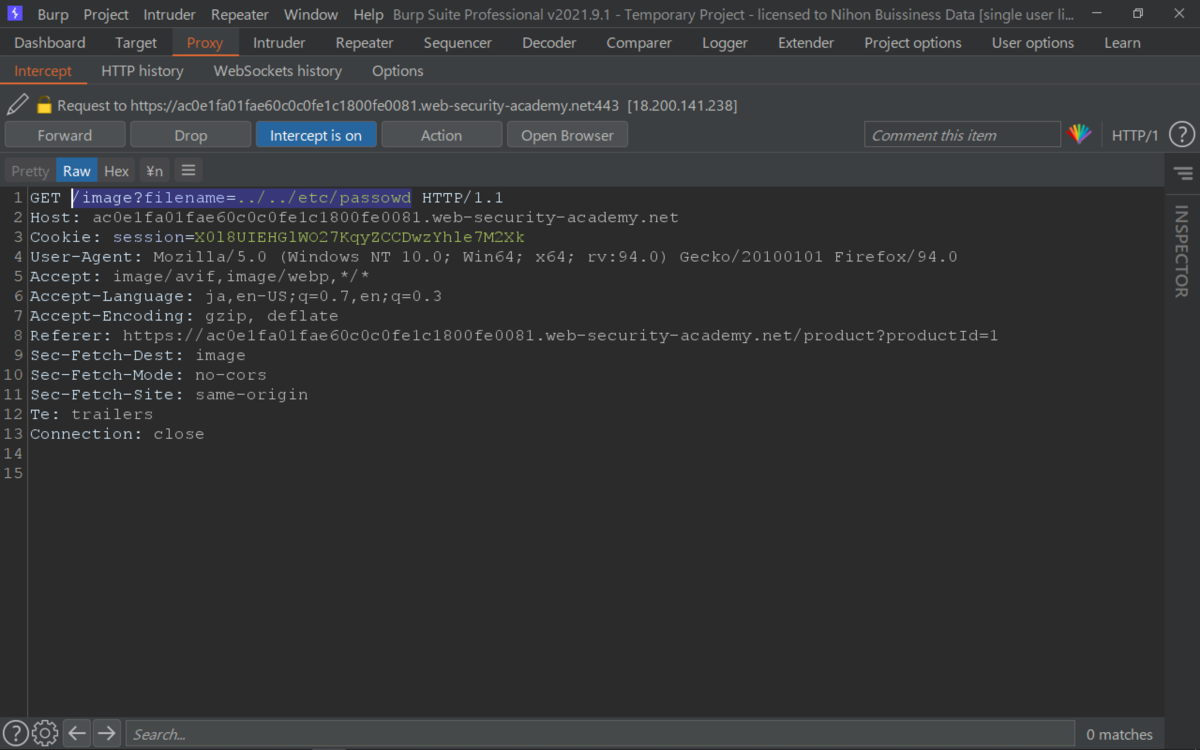Click the Comment this item field

(x=962, y=135)
